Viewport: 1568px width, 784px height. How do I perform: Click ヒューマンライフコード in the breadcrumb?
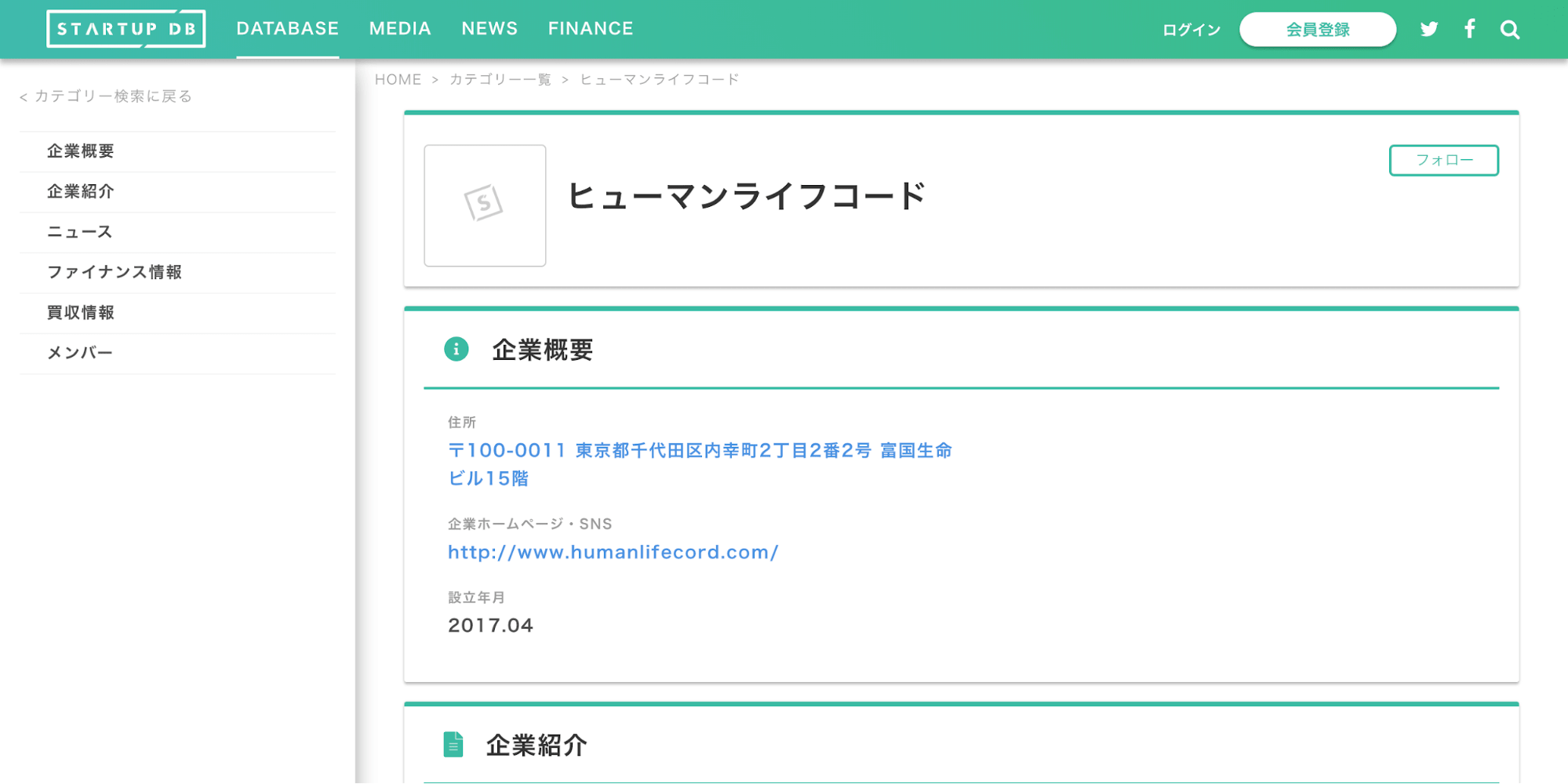coord(659,79)
